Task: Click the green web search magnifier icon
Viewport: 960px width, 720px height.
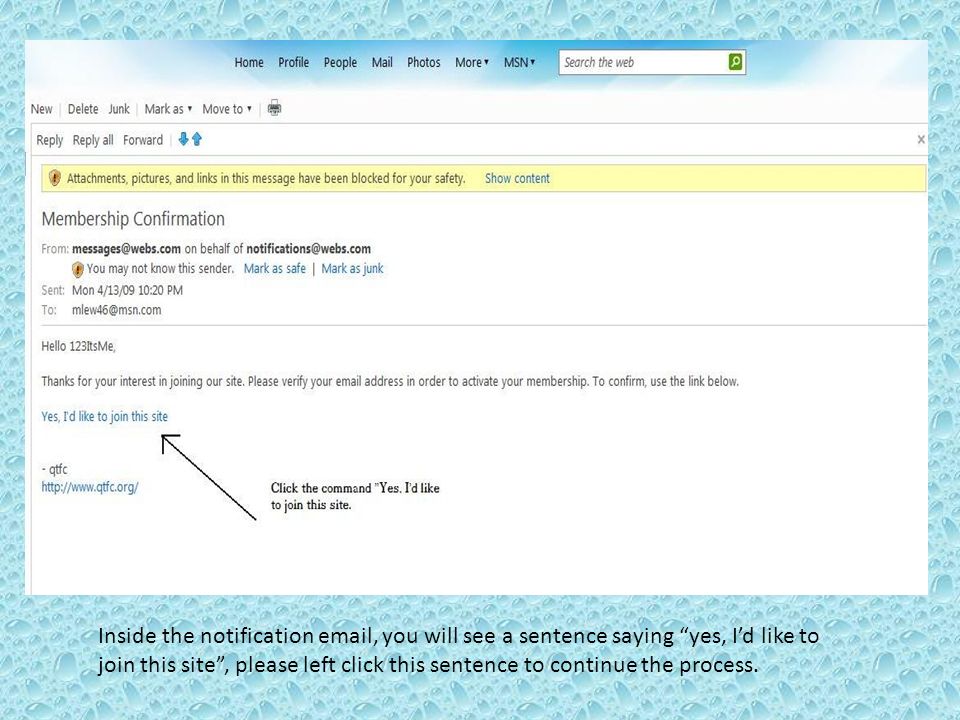Action: pyautogui.click(x=735, y=62)
